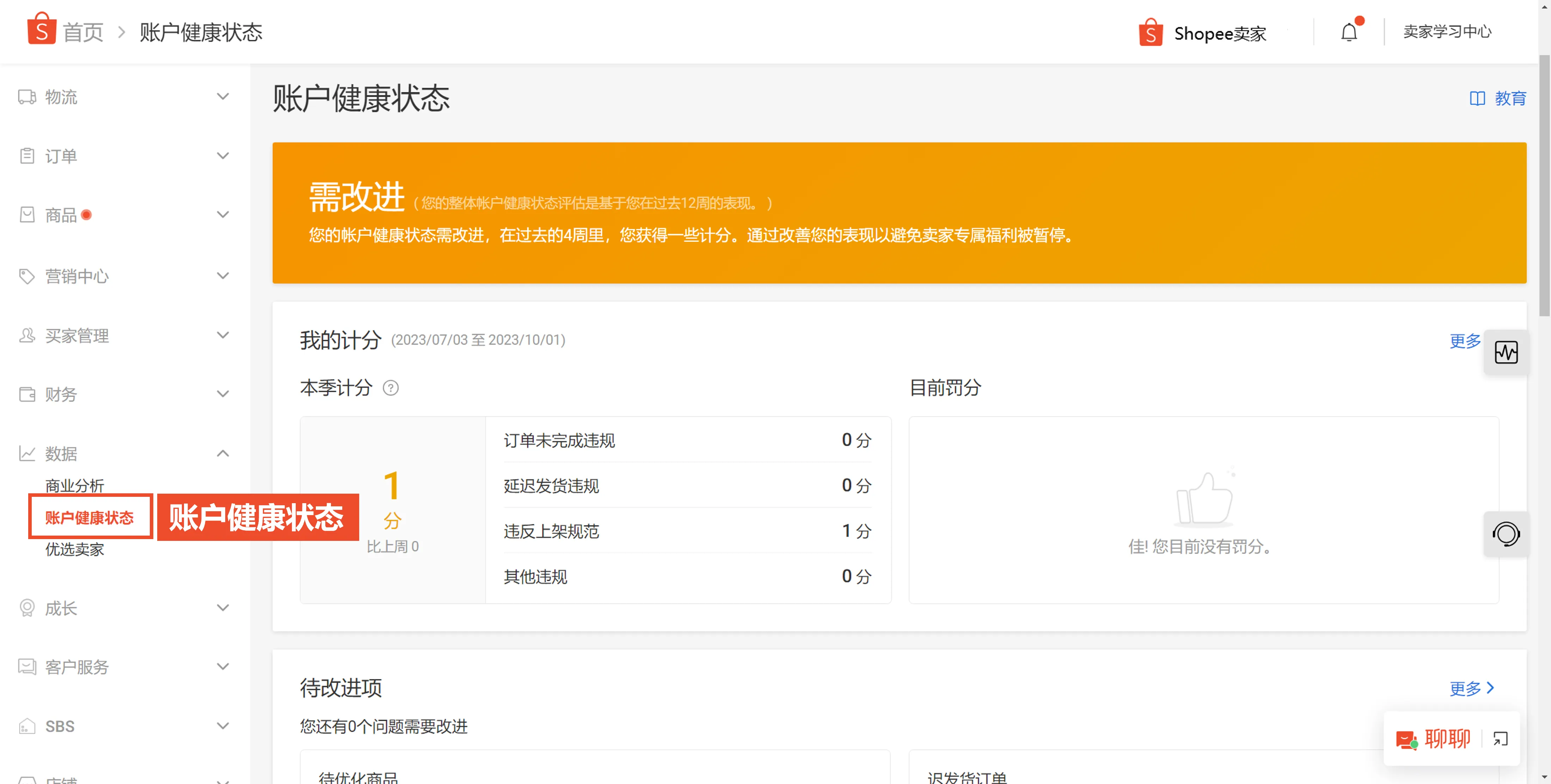Collapse the 数据 sidebar section

tap(223, 453)
